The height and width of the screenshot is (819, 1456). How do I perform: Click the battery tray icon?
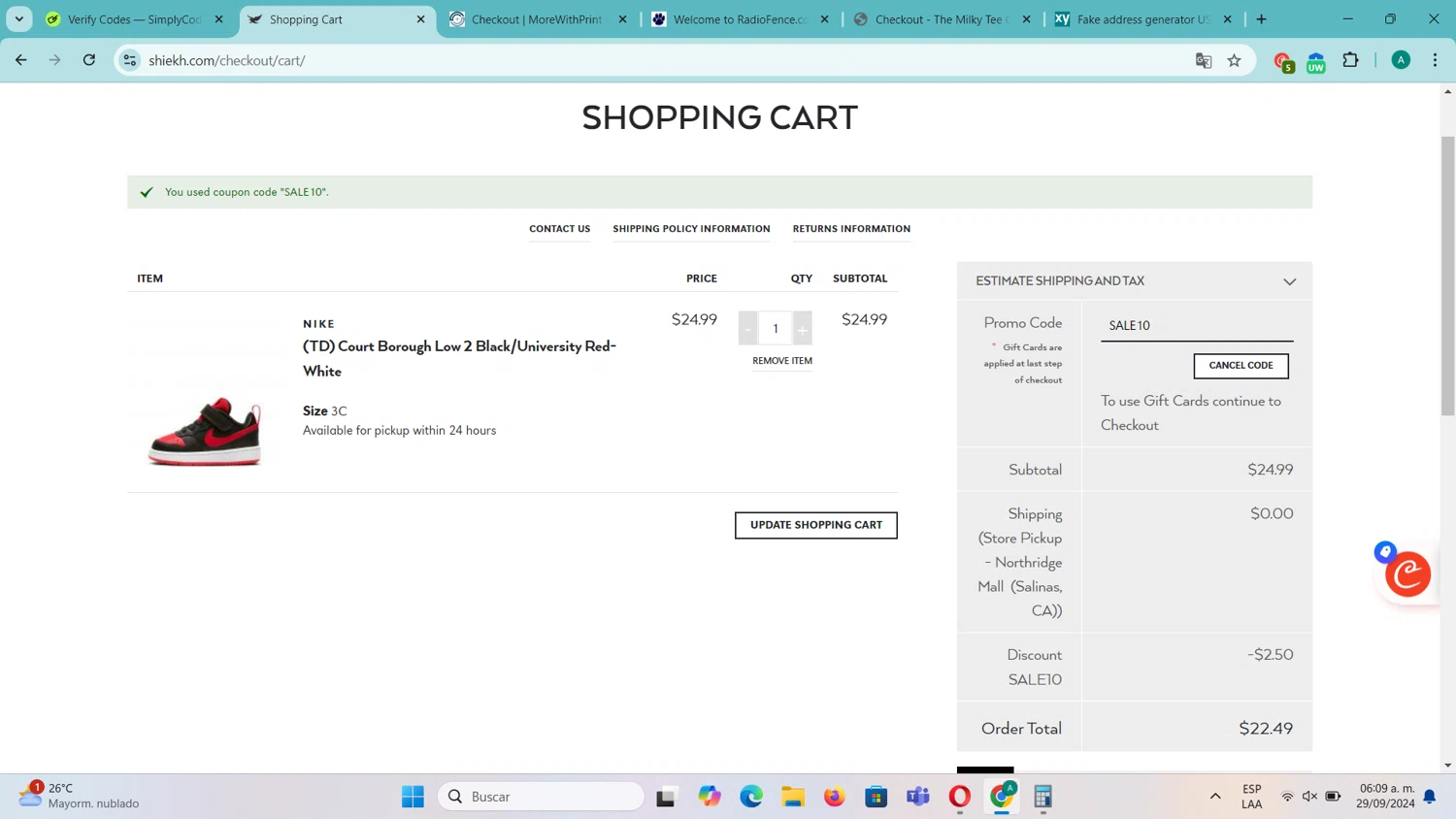pos(1333,797)
